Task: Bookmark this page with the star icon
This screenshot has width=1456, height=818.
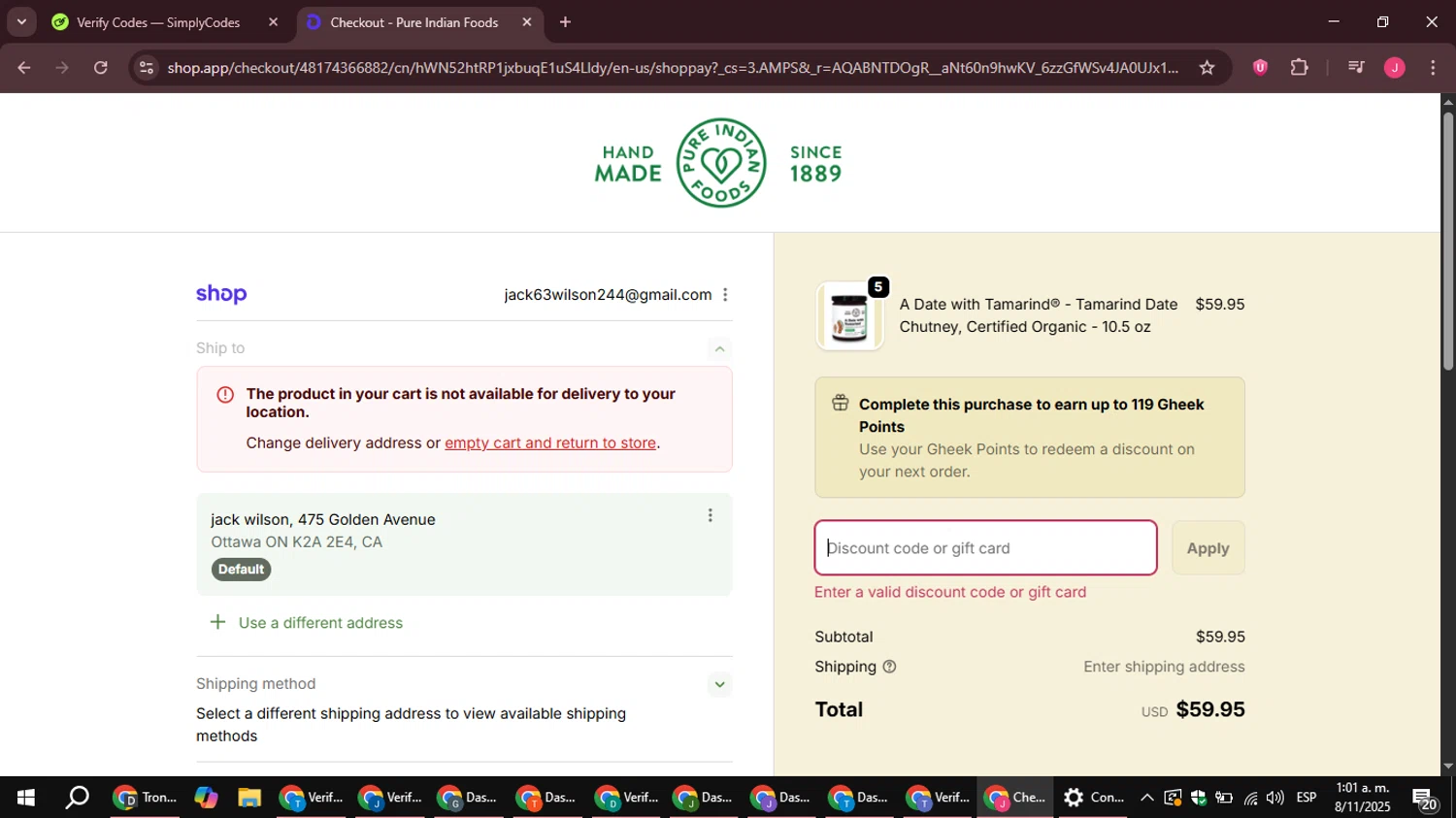Action: (x=1207, y=68)
